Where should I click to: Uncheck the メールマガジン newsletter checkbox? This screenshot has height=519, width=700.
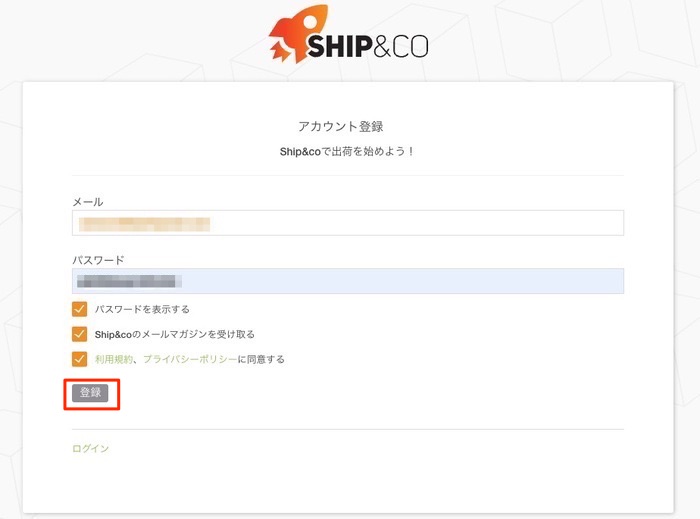point(80,334)
